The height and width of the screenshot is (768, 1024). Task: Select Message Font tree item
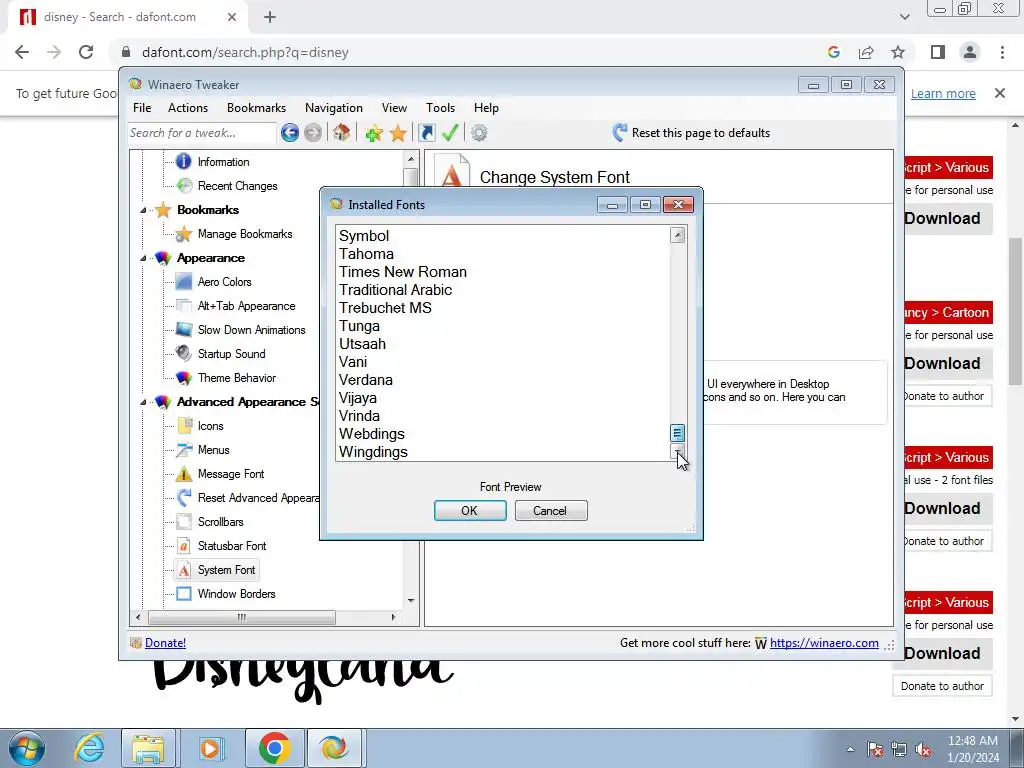pos(231,474)
